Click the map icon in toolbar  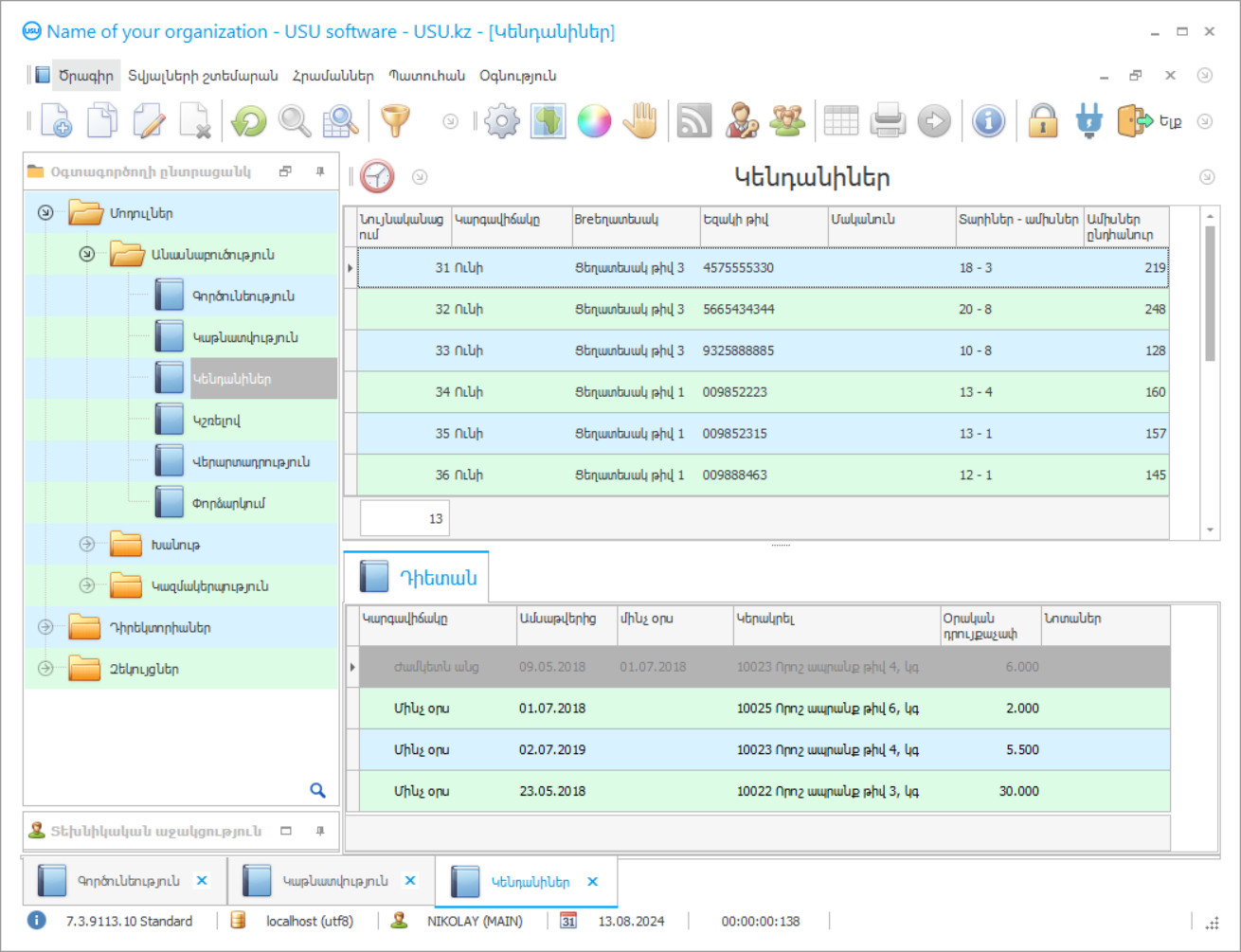click(548, 121)
